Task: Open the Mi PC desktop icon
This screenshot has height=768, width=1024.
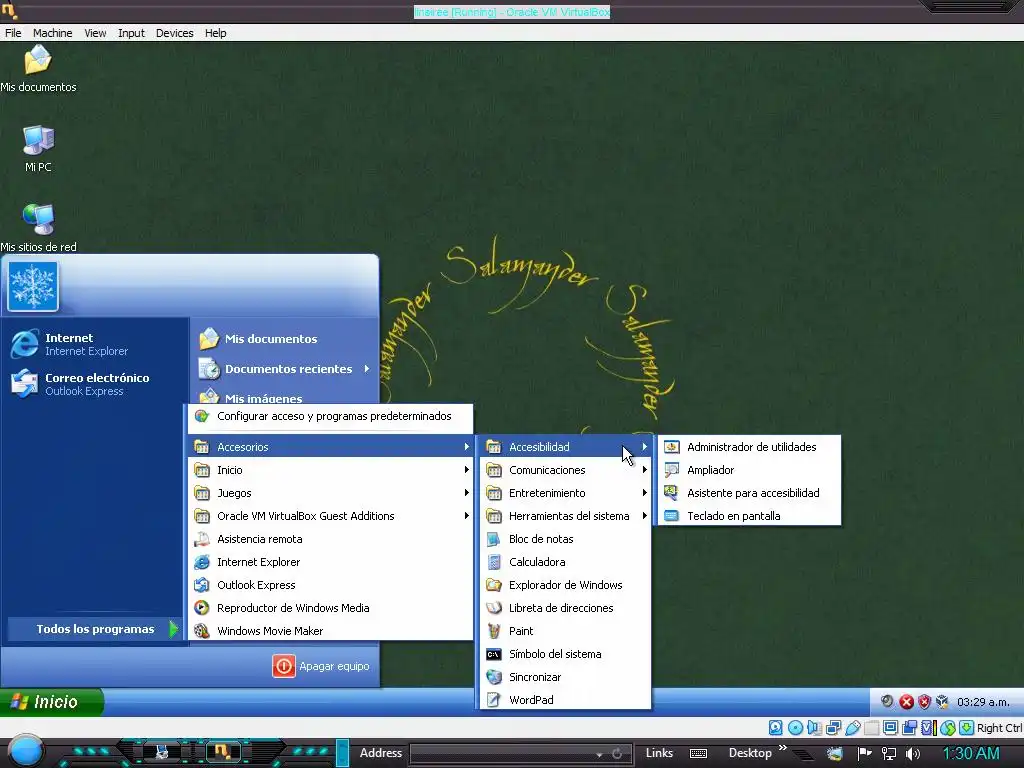Action: (38, 149)
